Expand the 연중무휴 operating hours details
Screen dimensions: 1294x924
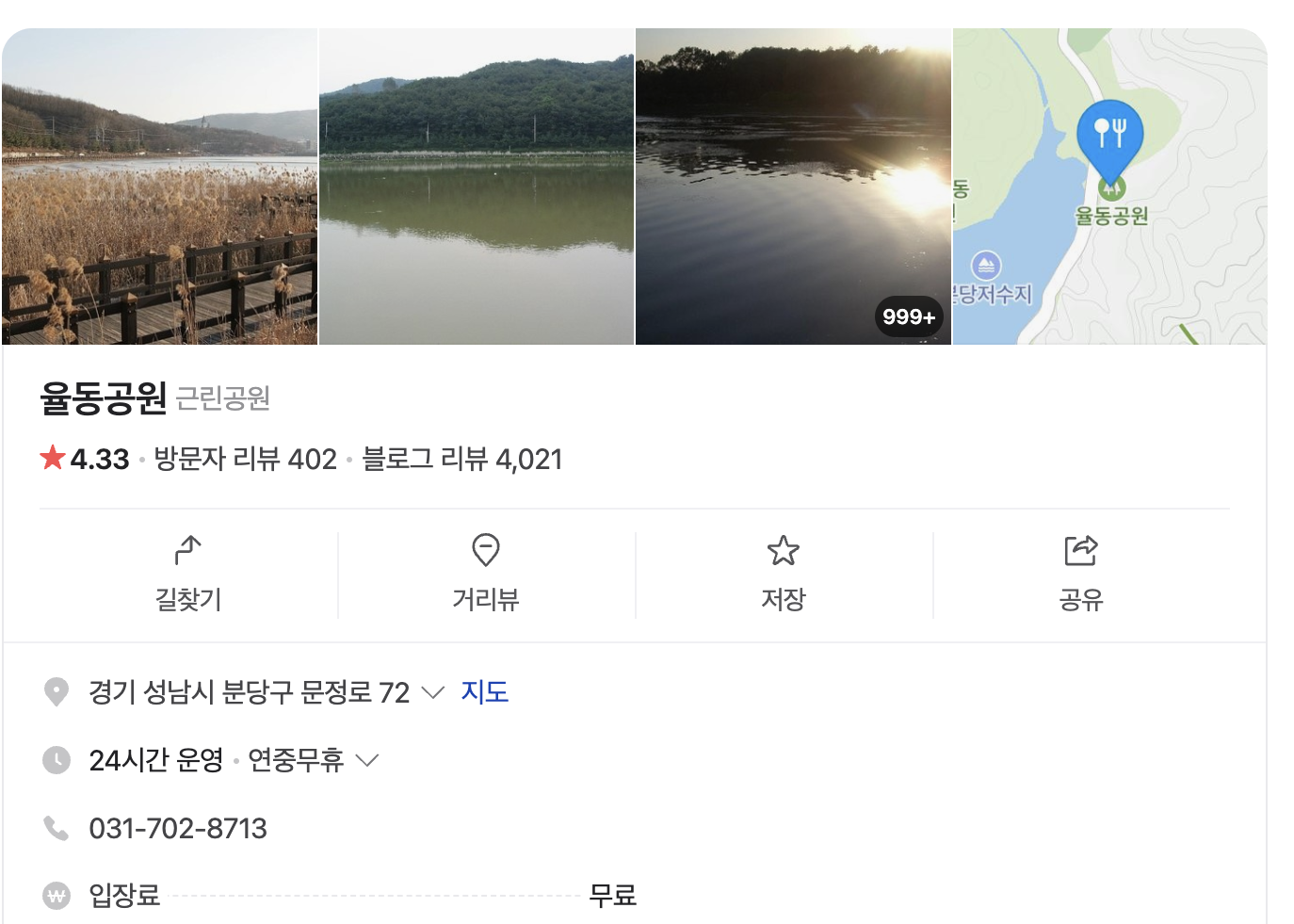367,759
